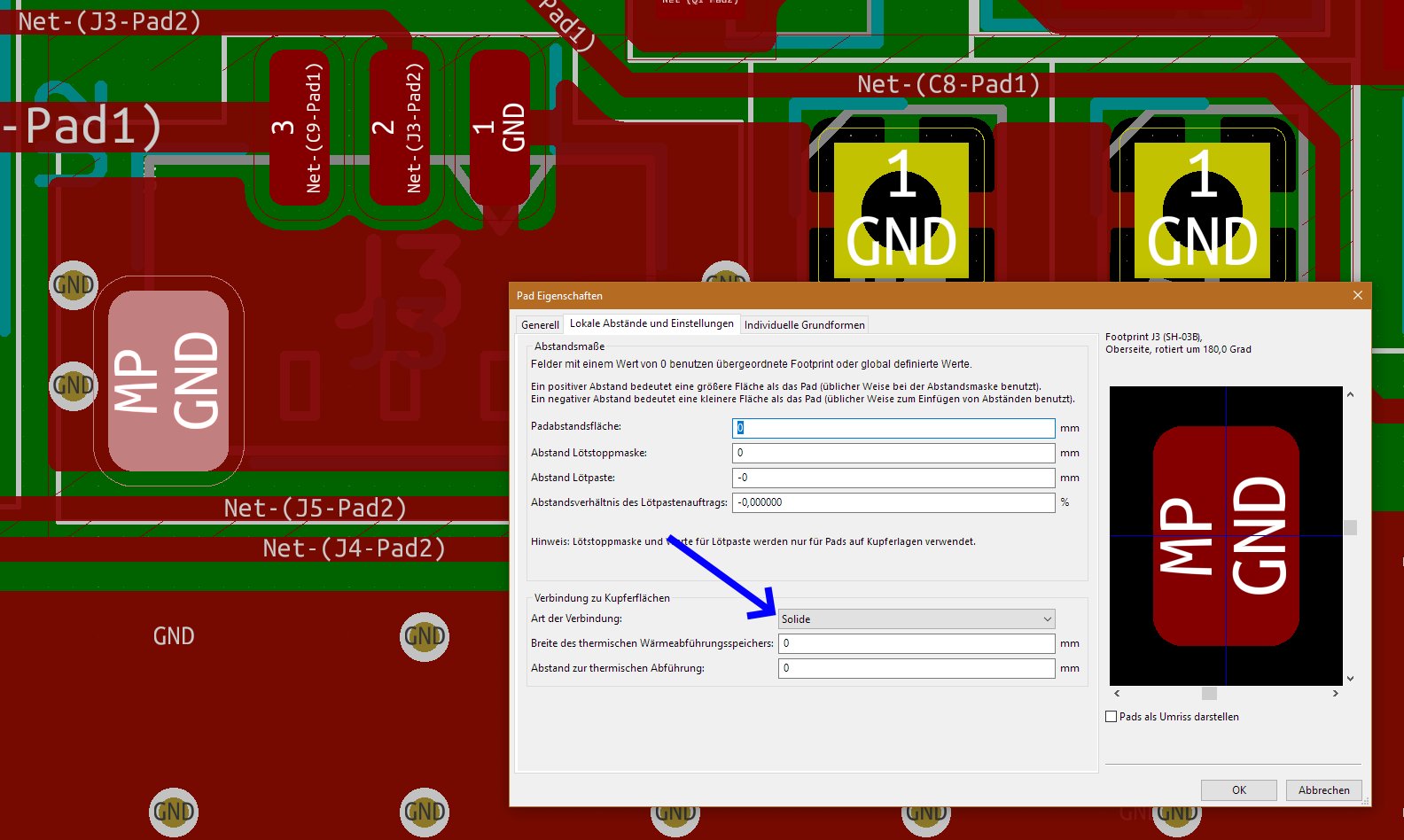Viewport: 1404px width, 840px height.
Task: Select the highlighted MP GND pad on board
Action: (168, 381)
